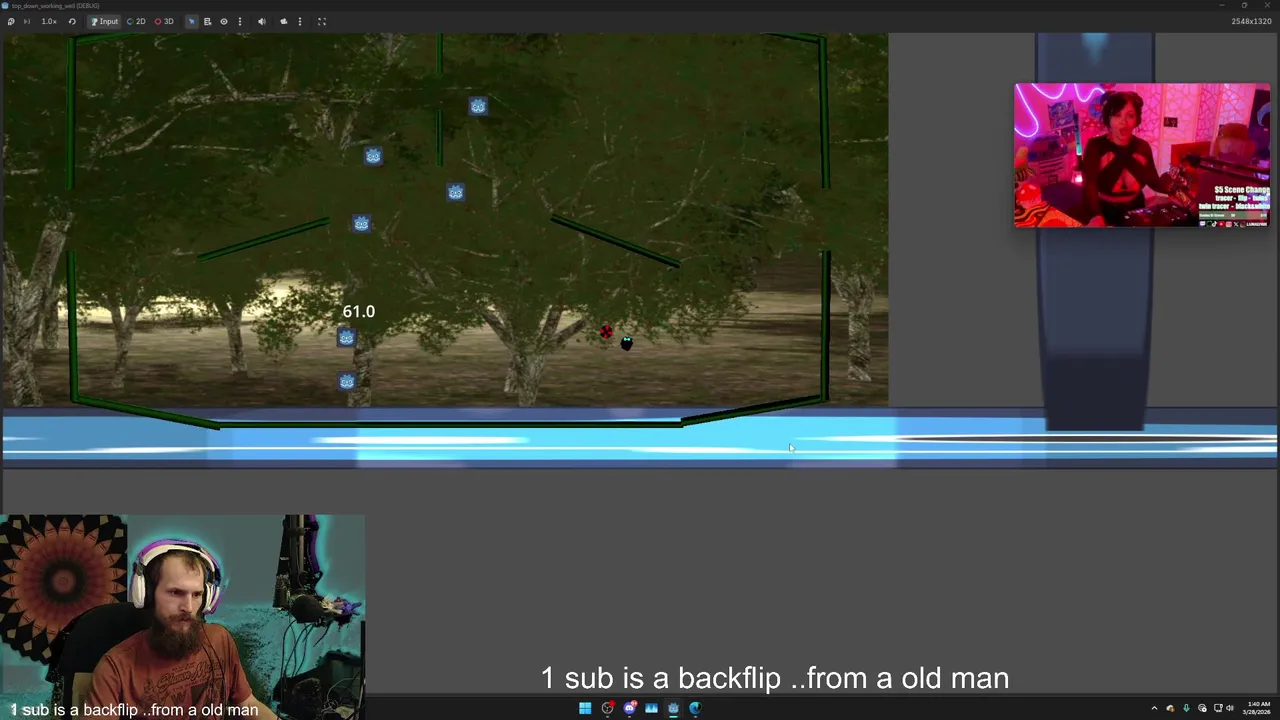Open the taskbar clock showing 1:40 AM
Viewport: 1280px width, 720px height.
tap(1258, 708)
